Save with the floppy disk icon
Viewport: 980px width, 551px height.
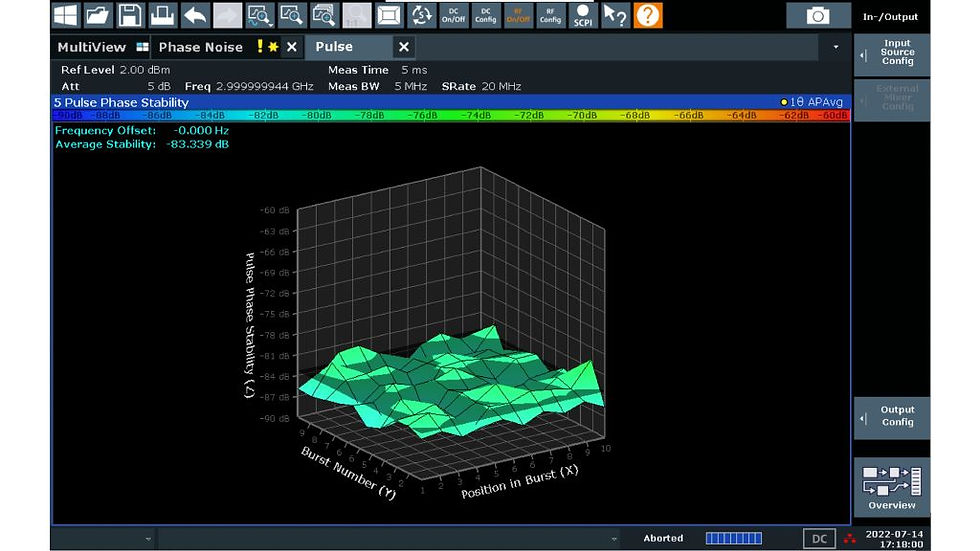pyautogui.click(x=130, y=14)
